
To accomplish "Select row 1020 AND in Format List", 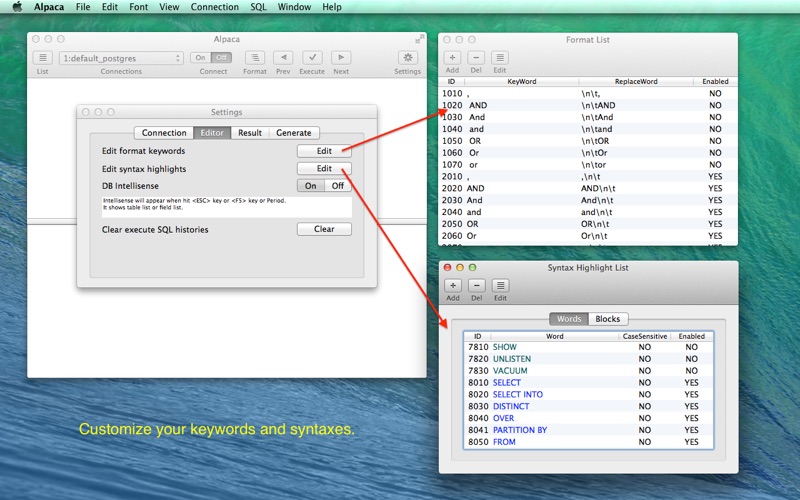I will 588,105.
